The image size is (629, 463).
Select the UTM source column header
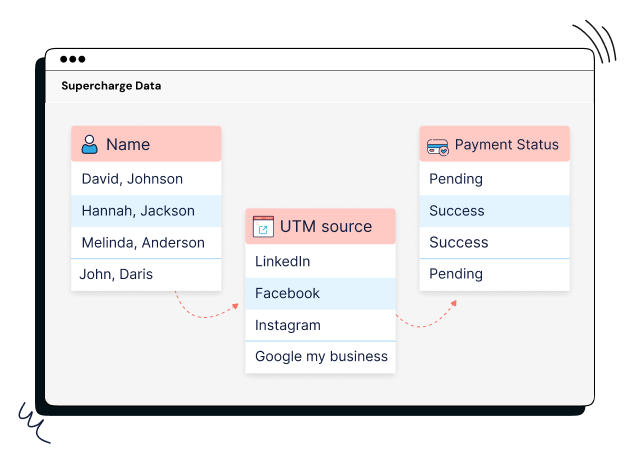[320, 227]
